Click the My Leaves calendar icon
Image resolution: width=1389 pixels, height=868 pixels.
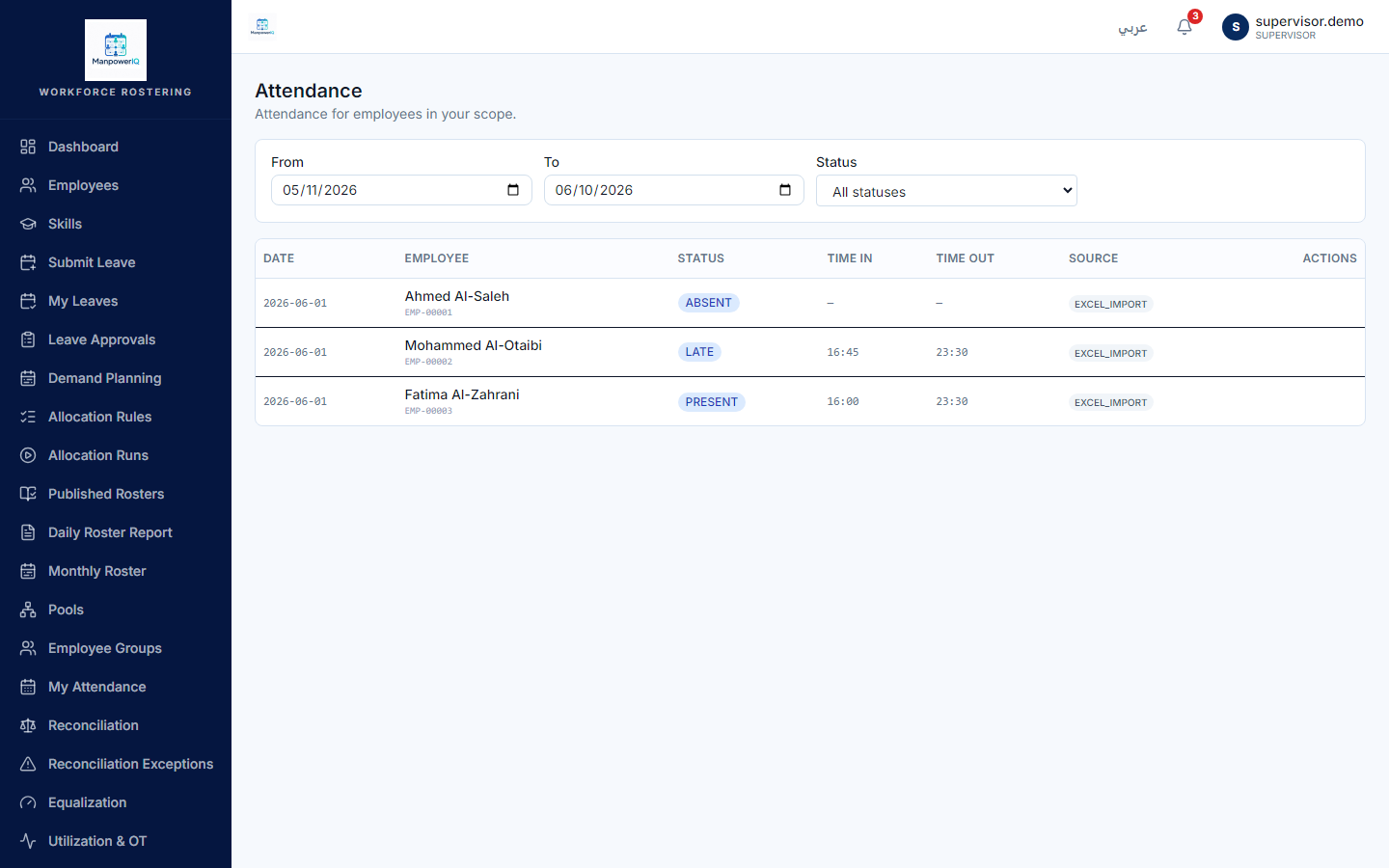(28, 301)
